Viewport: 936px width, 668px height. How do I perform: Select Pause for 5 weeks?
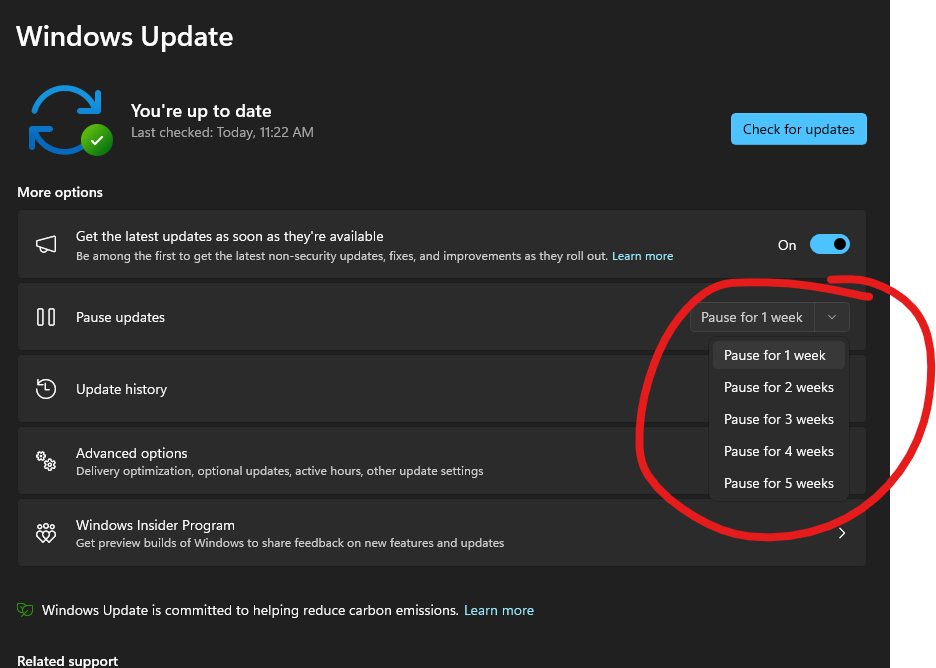pos(778,484)
